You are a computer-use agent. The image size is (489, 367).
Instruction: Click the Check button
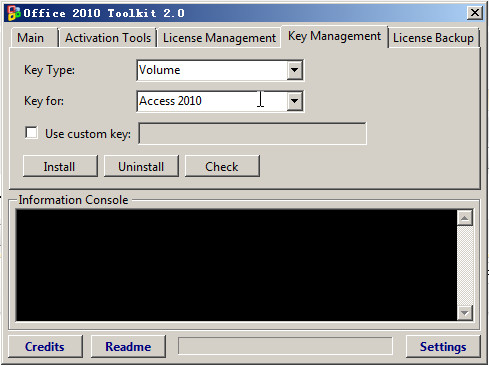(x=222, y=166)
